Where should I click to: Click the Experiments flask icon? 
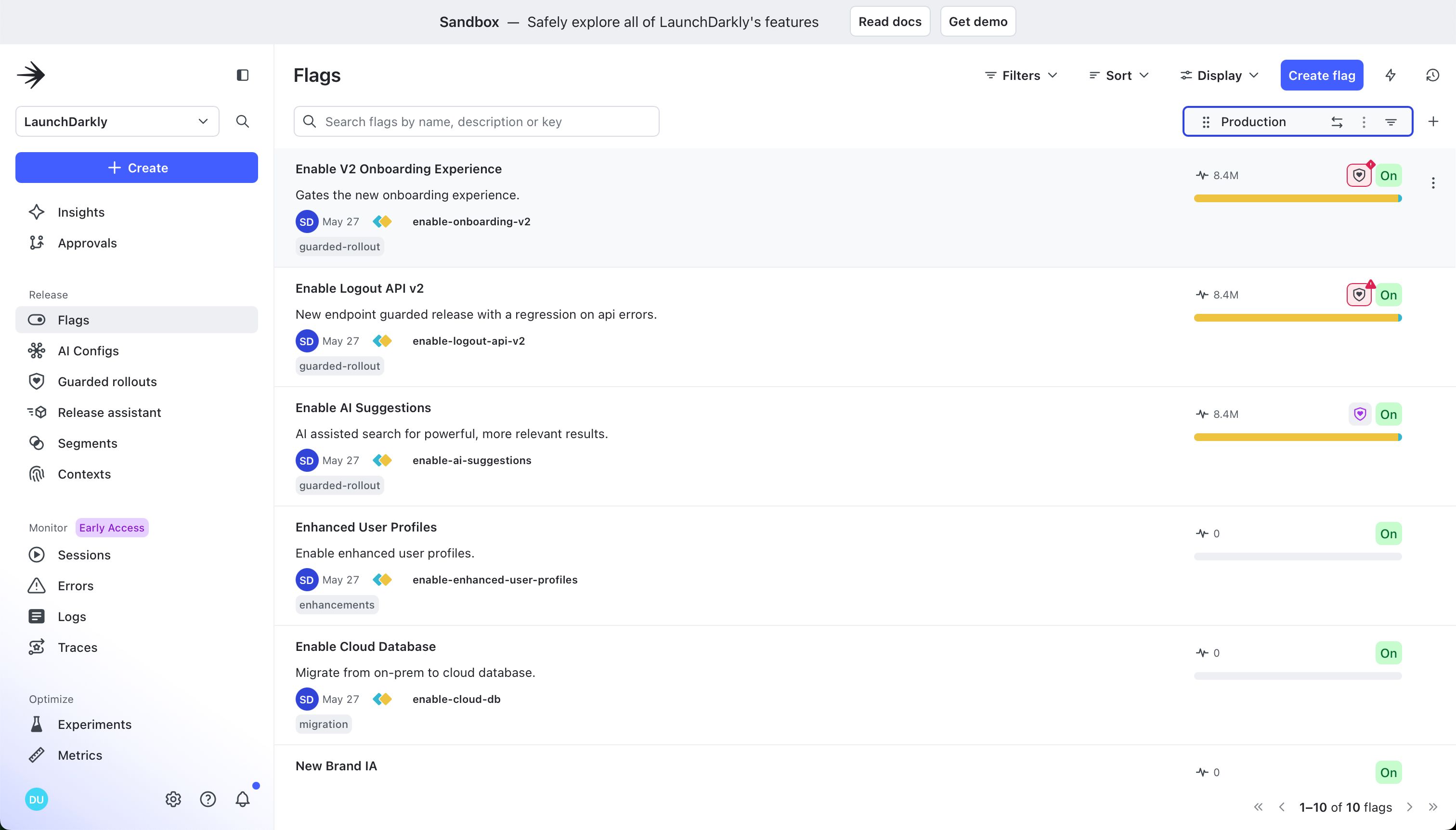click(37, 724)
